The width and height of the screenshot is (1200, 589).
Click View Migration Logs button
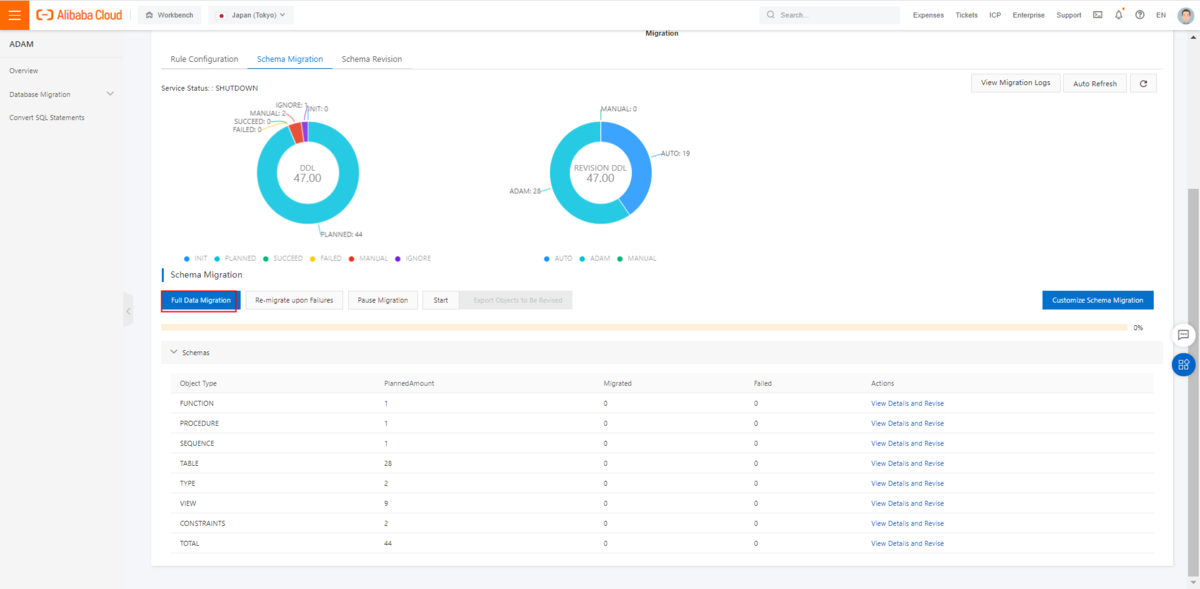(1015, 83)
